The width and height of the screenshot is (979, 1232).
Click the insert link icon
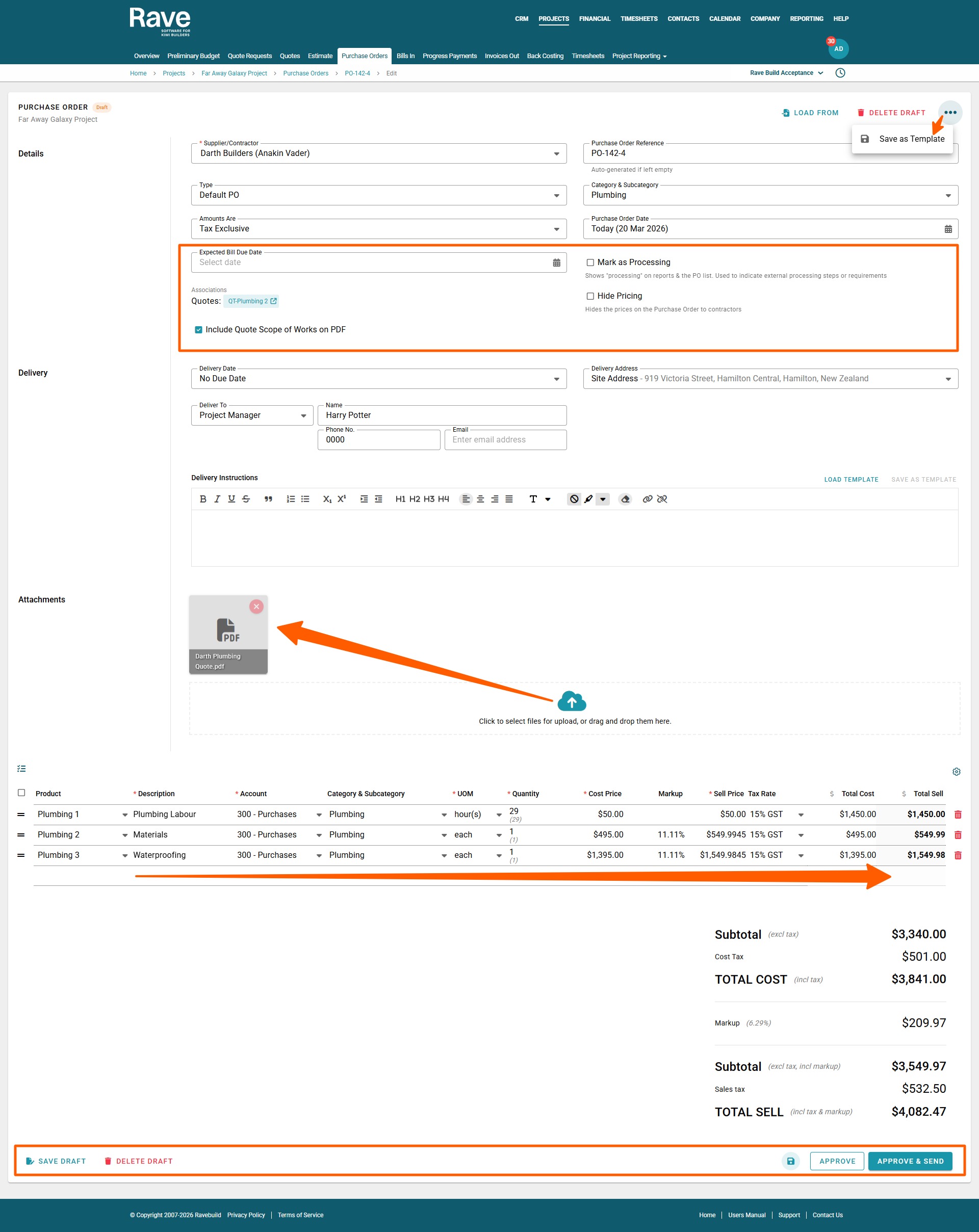pyautogui.click(x=647, y=499)
